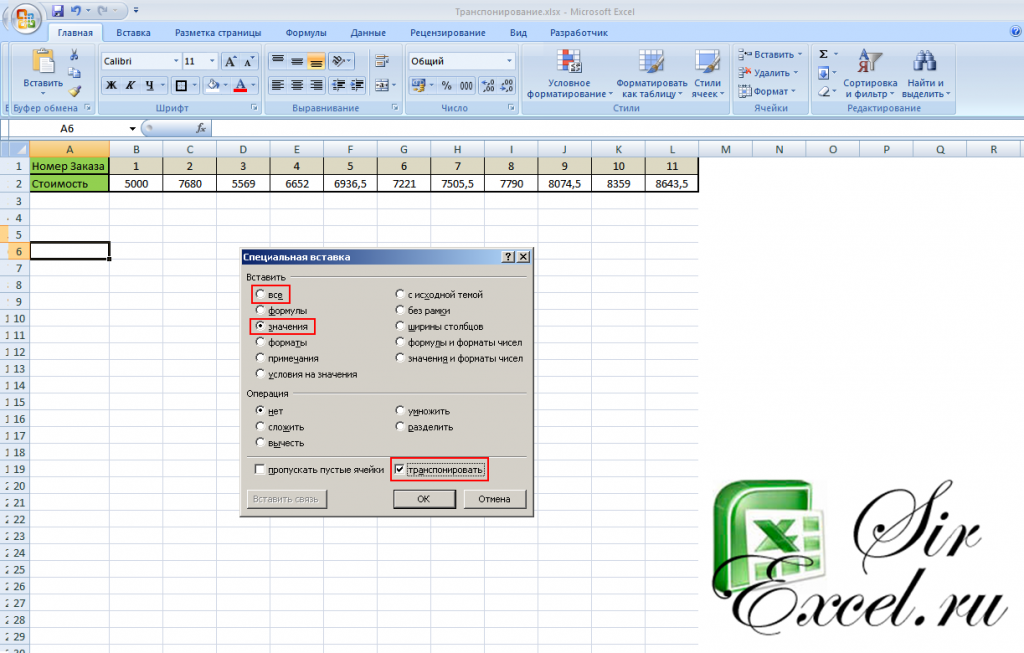
Task: Open Conditional Formatting (Условное форматирование)
Action: tap(569, 73)
